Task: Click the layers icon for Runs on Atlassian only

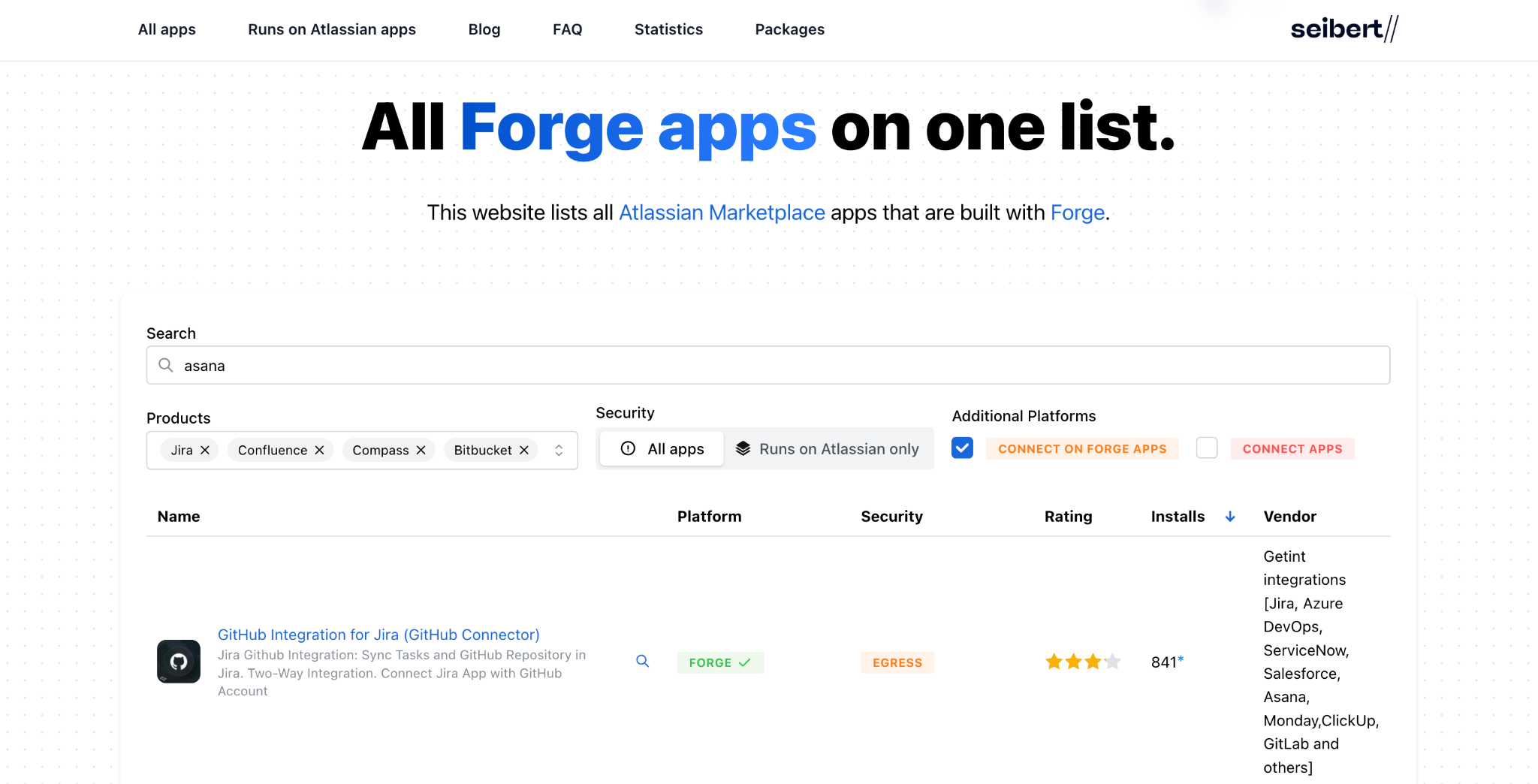Action: pos(743,448)
